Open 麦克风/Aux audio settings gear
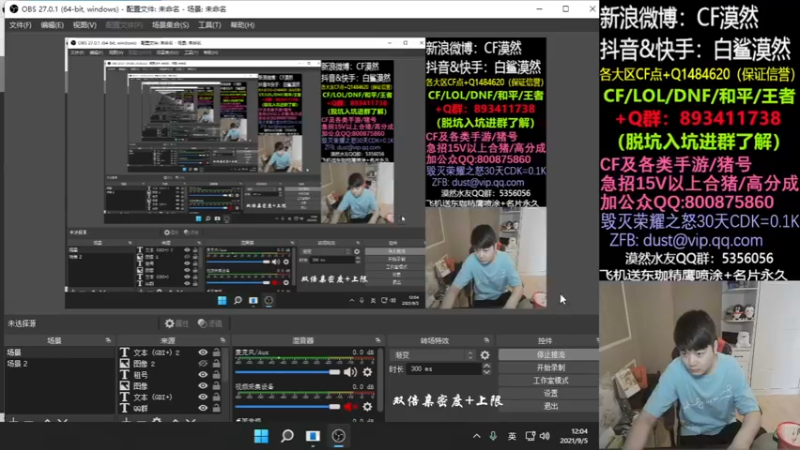The image size is (800, 450). [x=367, y=372]
